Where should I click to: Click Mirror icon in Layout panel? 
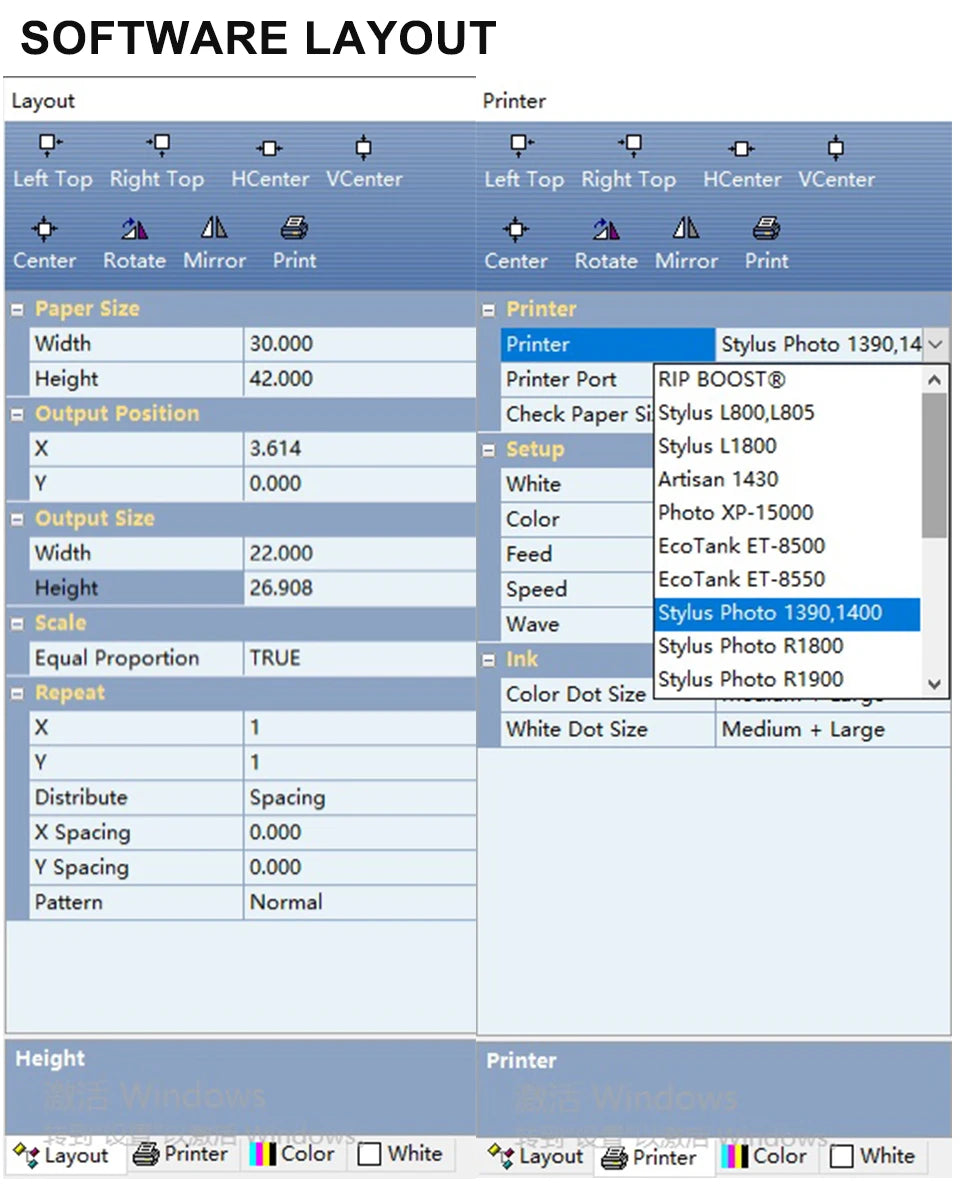click(214, 227)
